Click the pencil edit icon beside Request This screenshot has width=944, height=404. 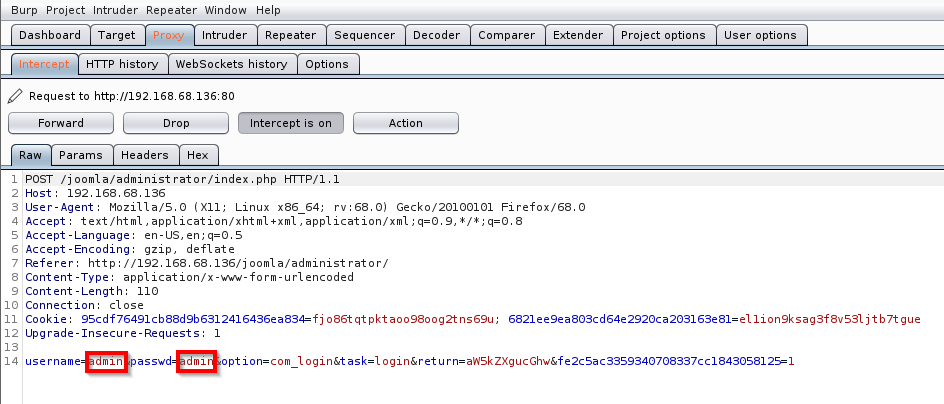[x=16, y=96]
